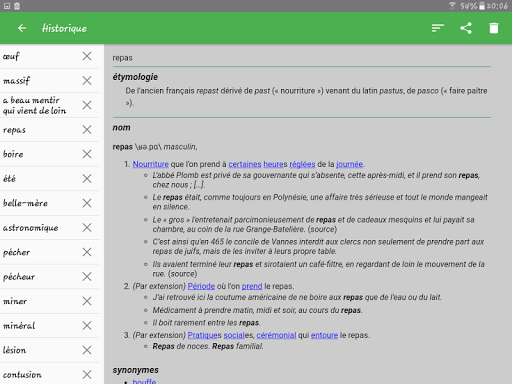Remove 'œuf' from history

[87, 56]
